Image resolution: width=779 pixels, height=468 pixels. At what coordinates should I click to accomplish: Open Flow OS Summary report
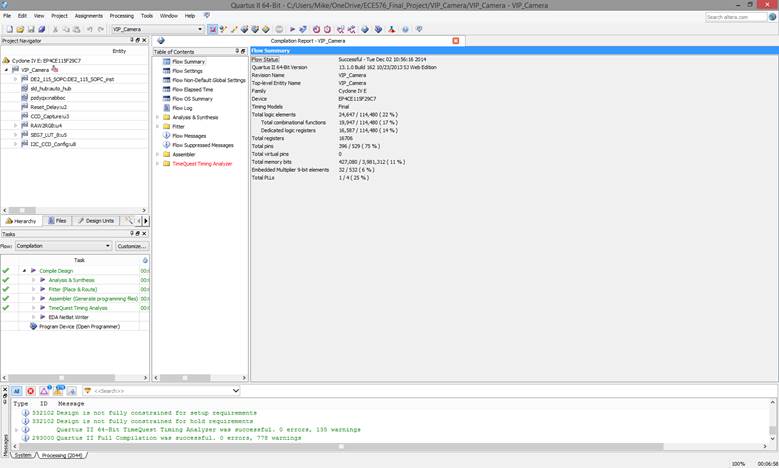[192, 99]
